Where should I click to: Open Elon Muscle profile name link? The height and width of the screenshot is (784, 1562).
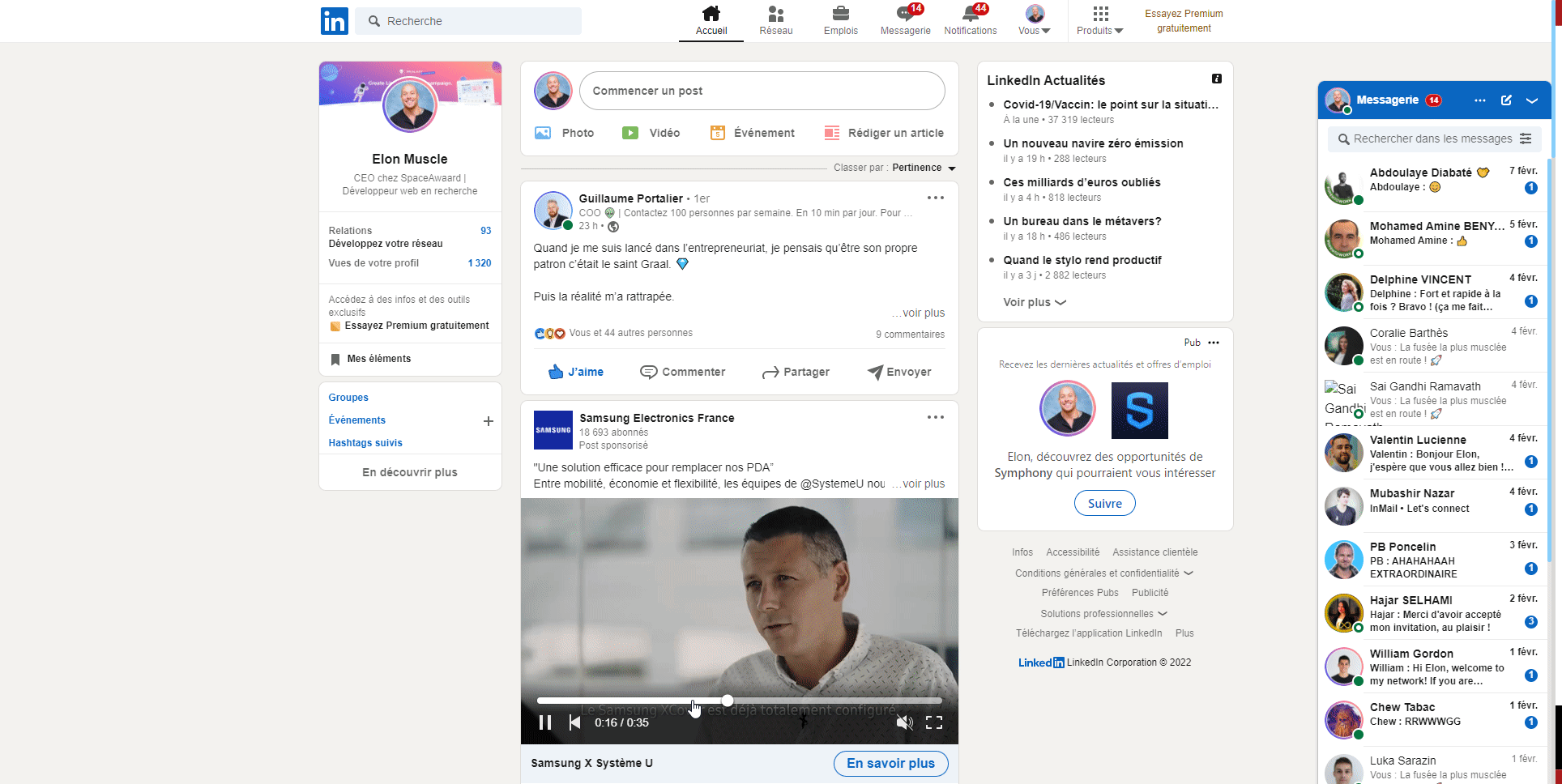410,159
